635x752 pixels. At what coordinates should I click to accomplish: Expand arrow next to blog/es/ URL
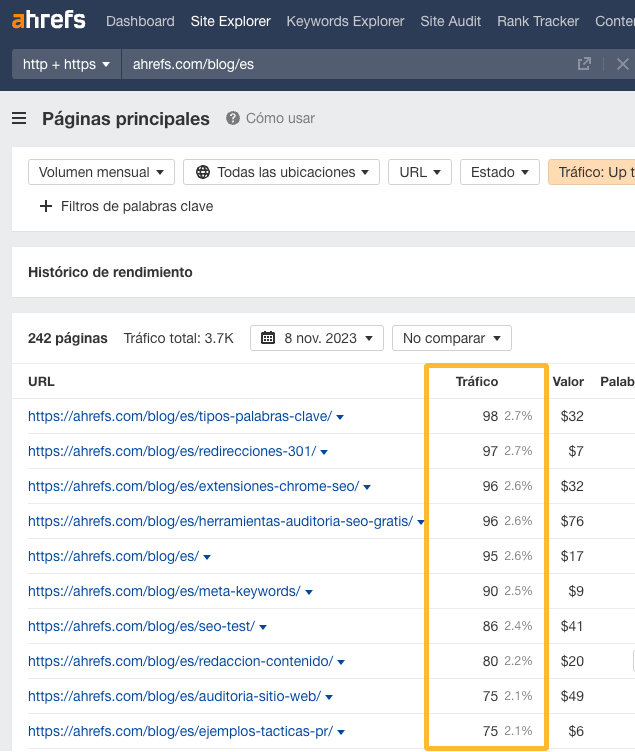click(207, 557)
